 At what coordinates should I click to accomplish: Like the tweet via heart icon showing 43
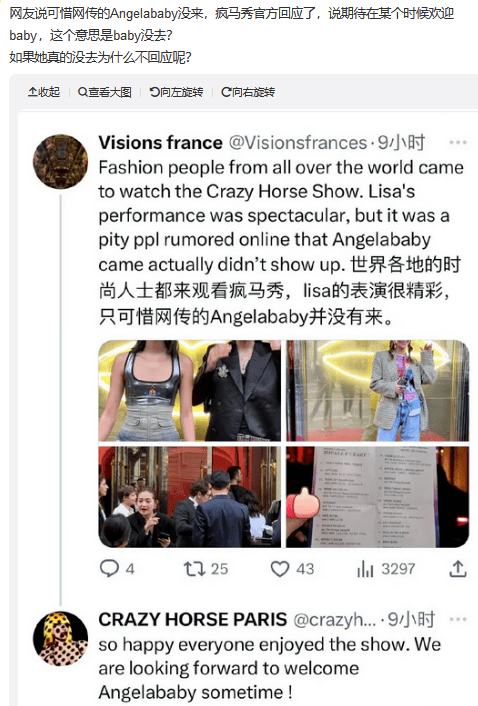280,569
